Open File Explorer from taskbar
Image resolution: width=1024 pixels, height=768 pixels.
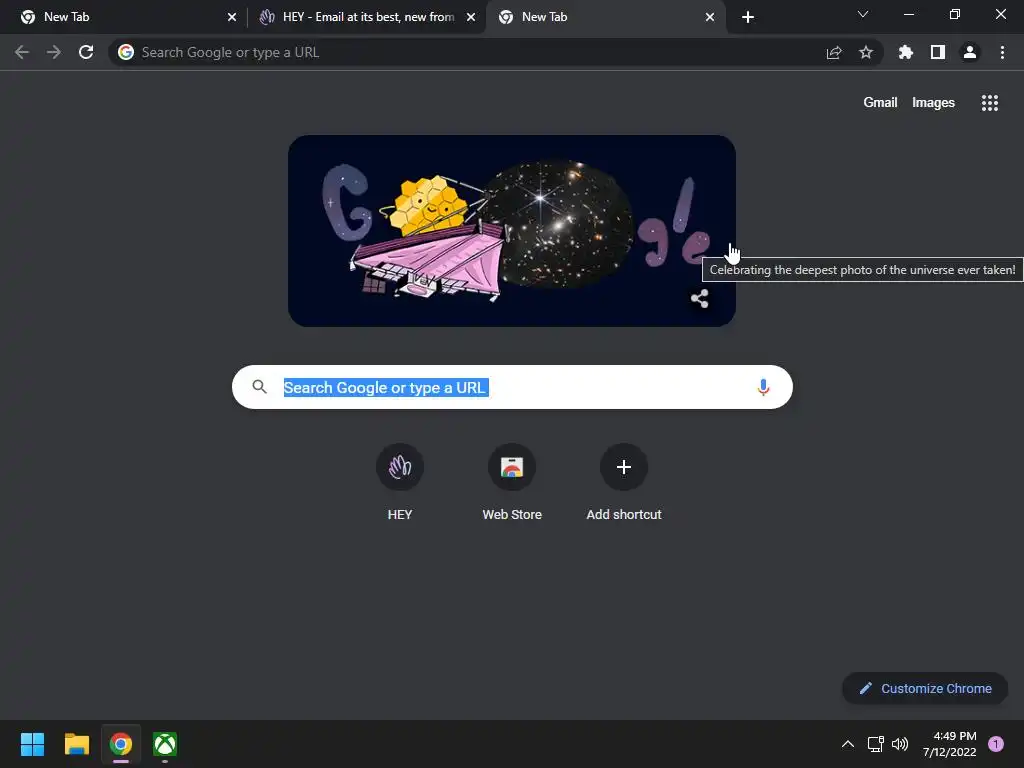point(76,744)
